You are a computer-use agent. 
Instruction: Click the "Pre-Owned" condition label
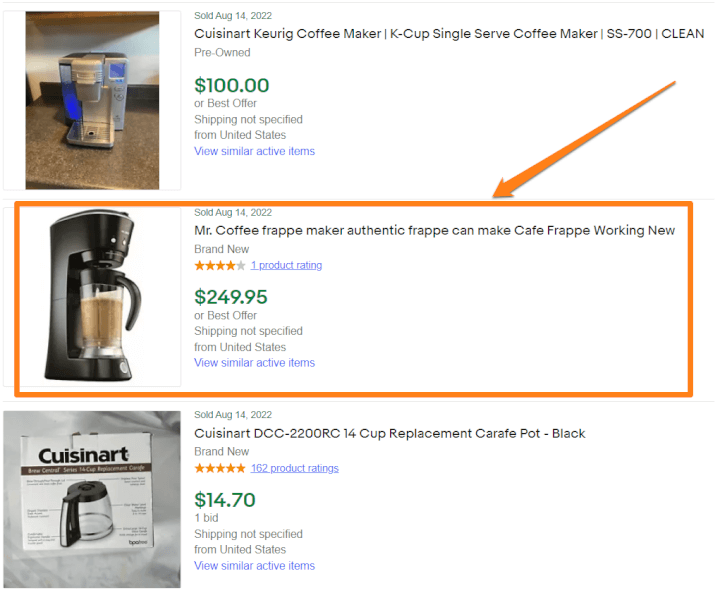[x=222, y=53]
